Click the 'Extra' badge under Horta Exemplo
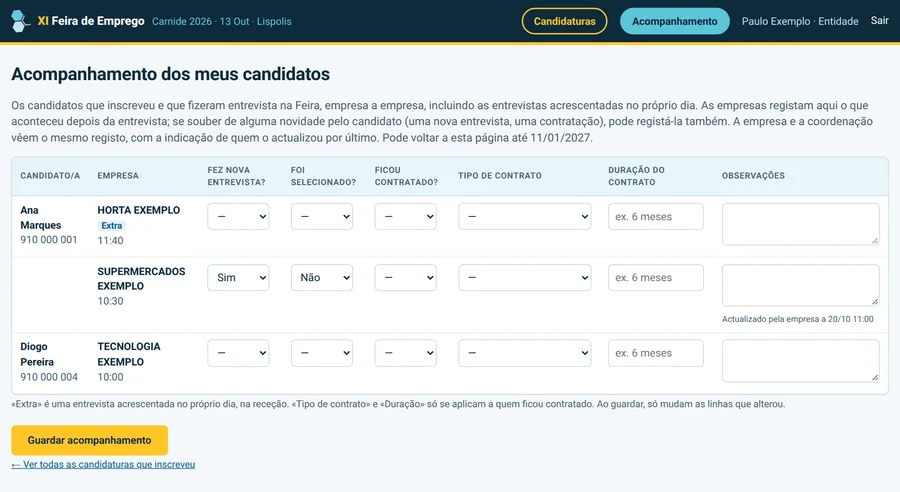 click(x=111, y=226)
